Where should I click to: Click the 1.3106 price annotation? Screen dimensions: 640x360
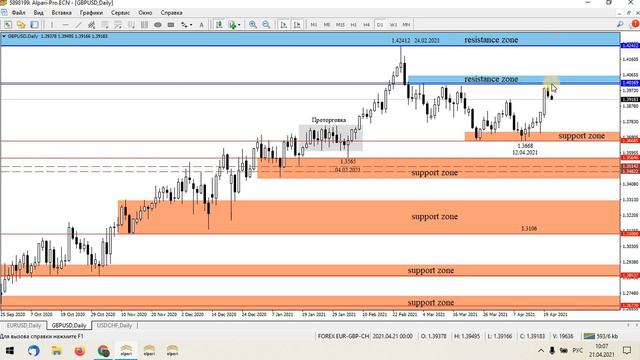click(529, 229)
